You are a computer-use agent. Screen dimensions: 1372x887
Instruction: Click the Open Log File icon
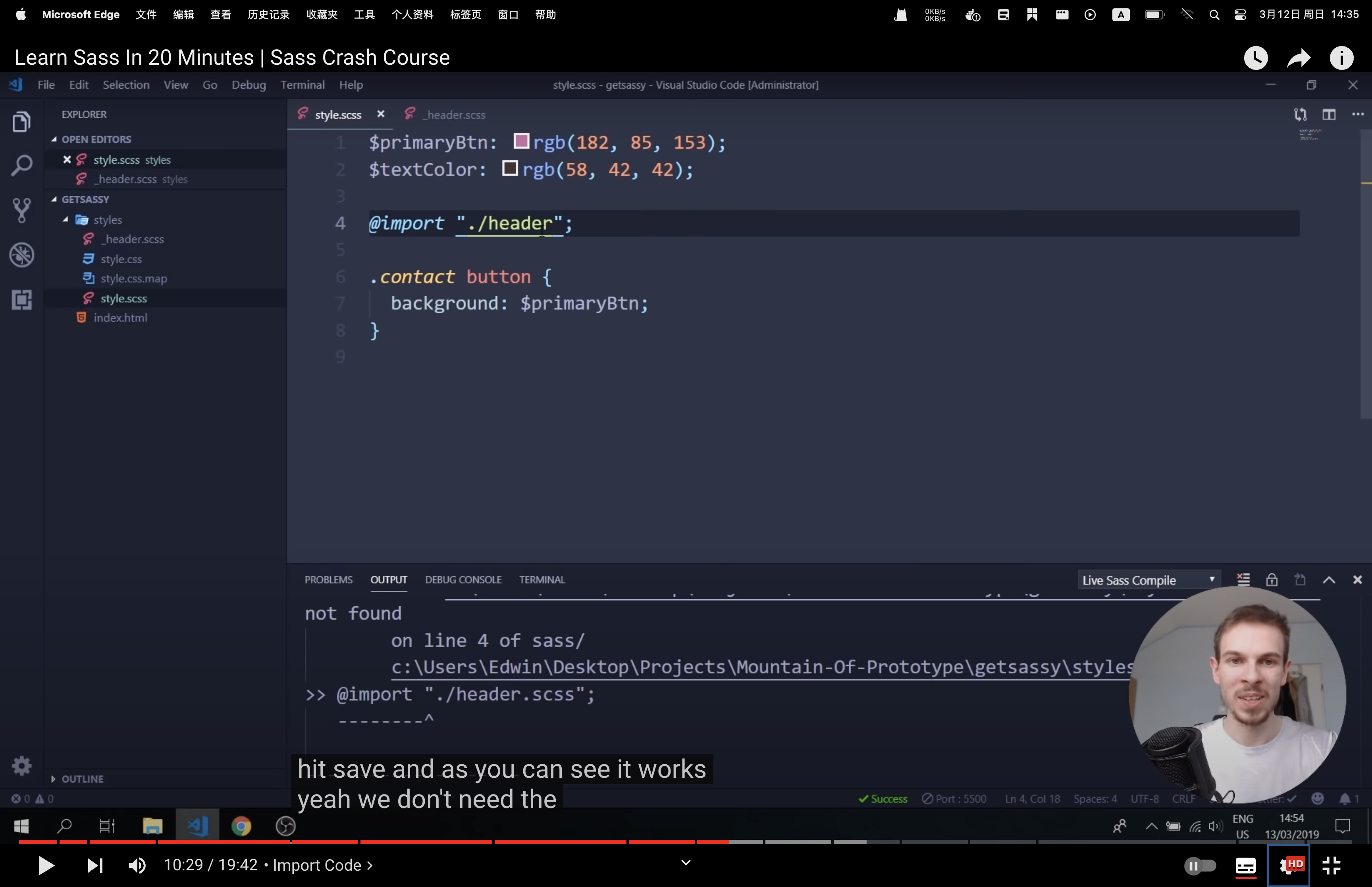[1300, 579]
